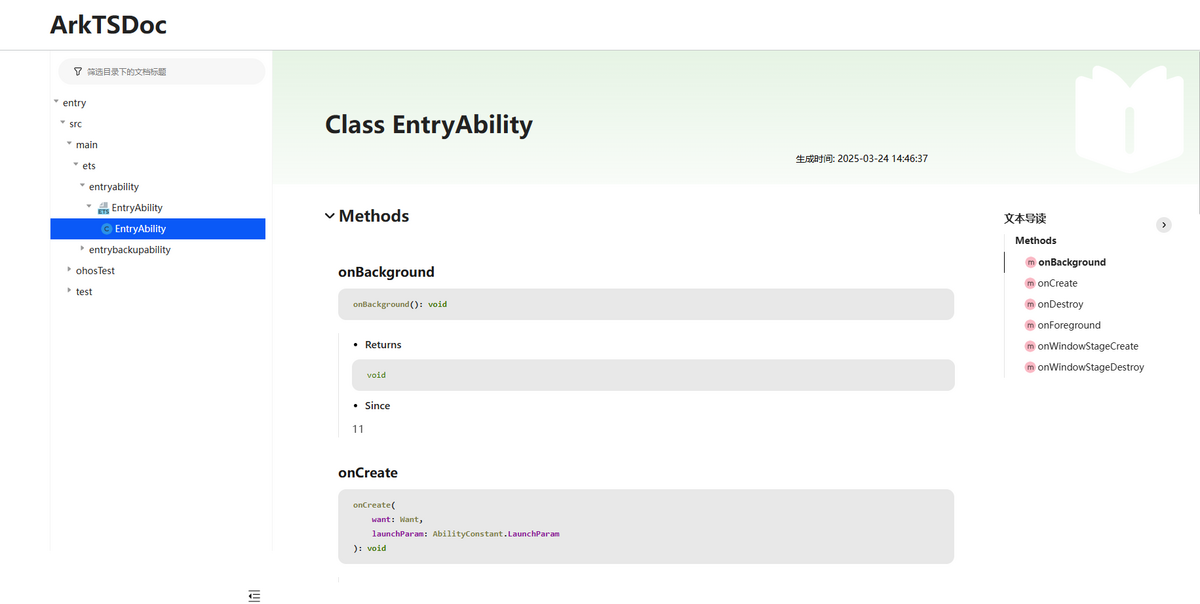This screenshot has width=1200, height=604.
Task: Collapse the entry root node
Action: [56, 102]
